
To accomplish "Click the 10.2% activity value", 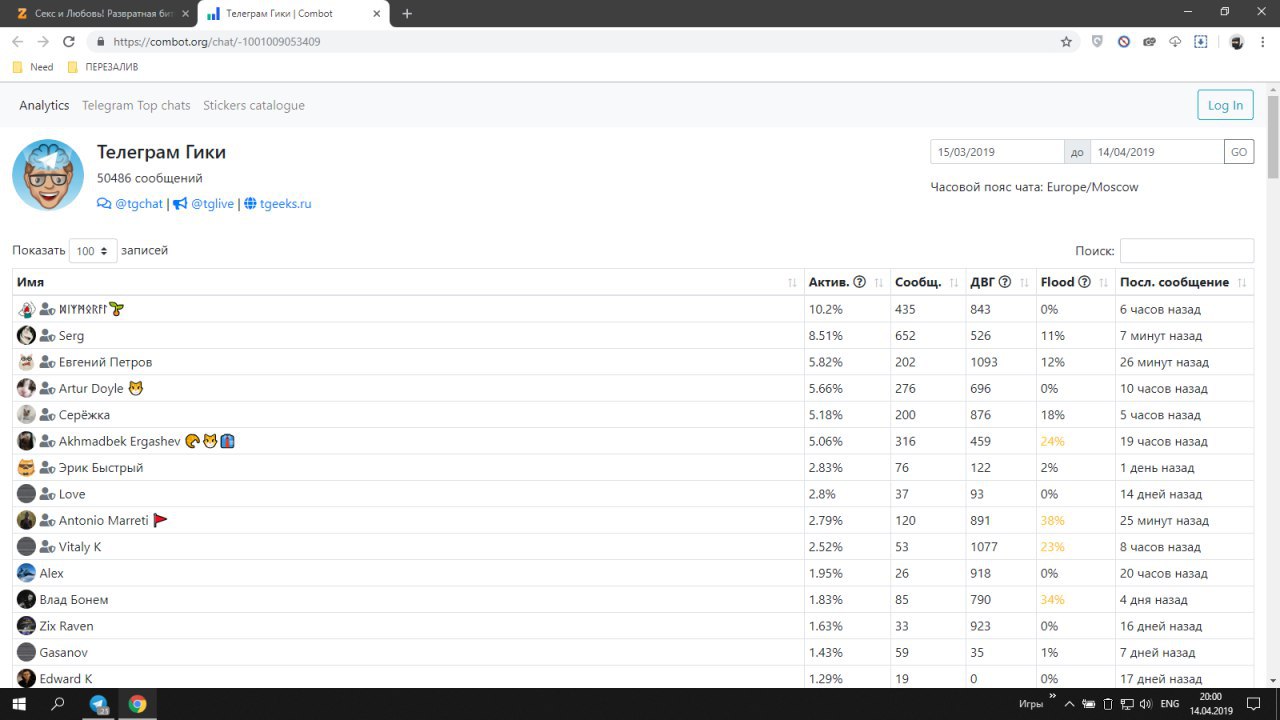I will [x=826, y=310].
